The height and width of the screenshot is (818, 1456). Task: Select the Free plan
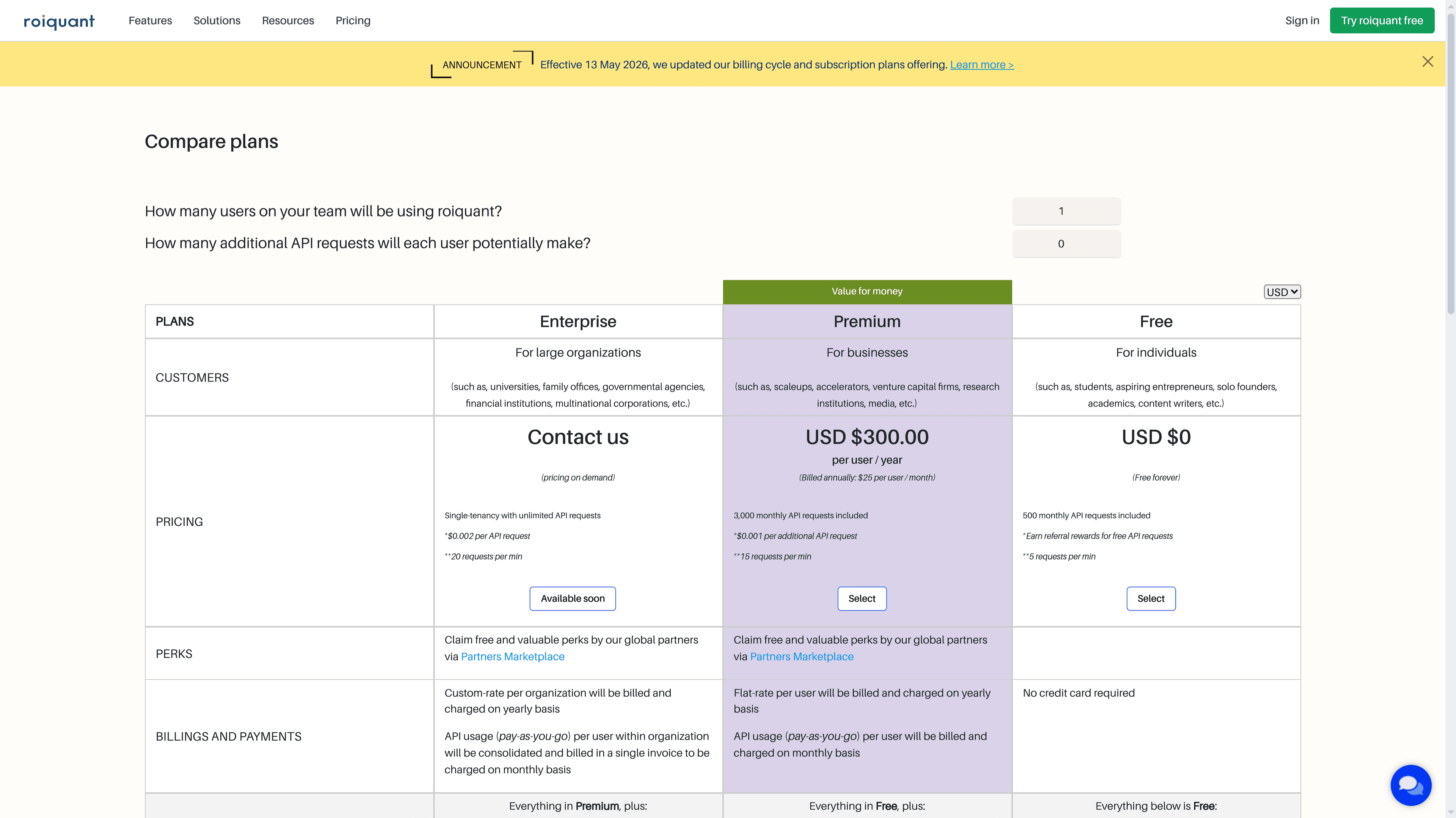pos(1151,599)
